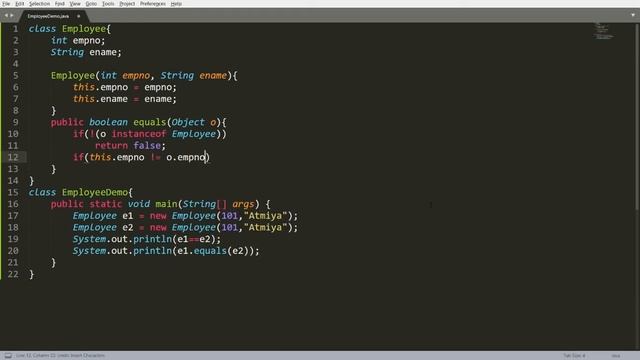The height and width of the screenshot is (360, 640).
Task: Click the 'equals(Object o)' method header
Action: [138, 122]
